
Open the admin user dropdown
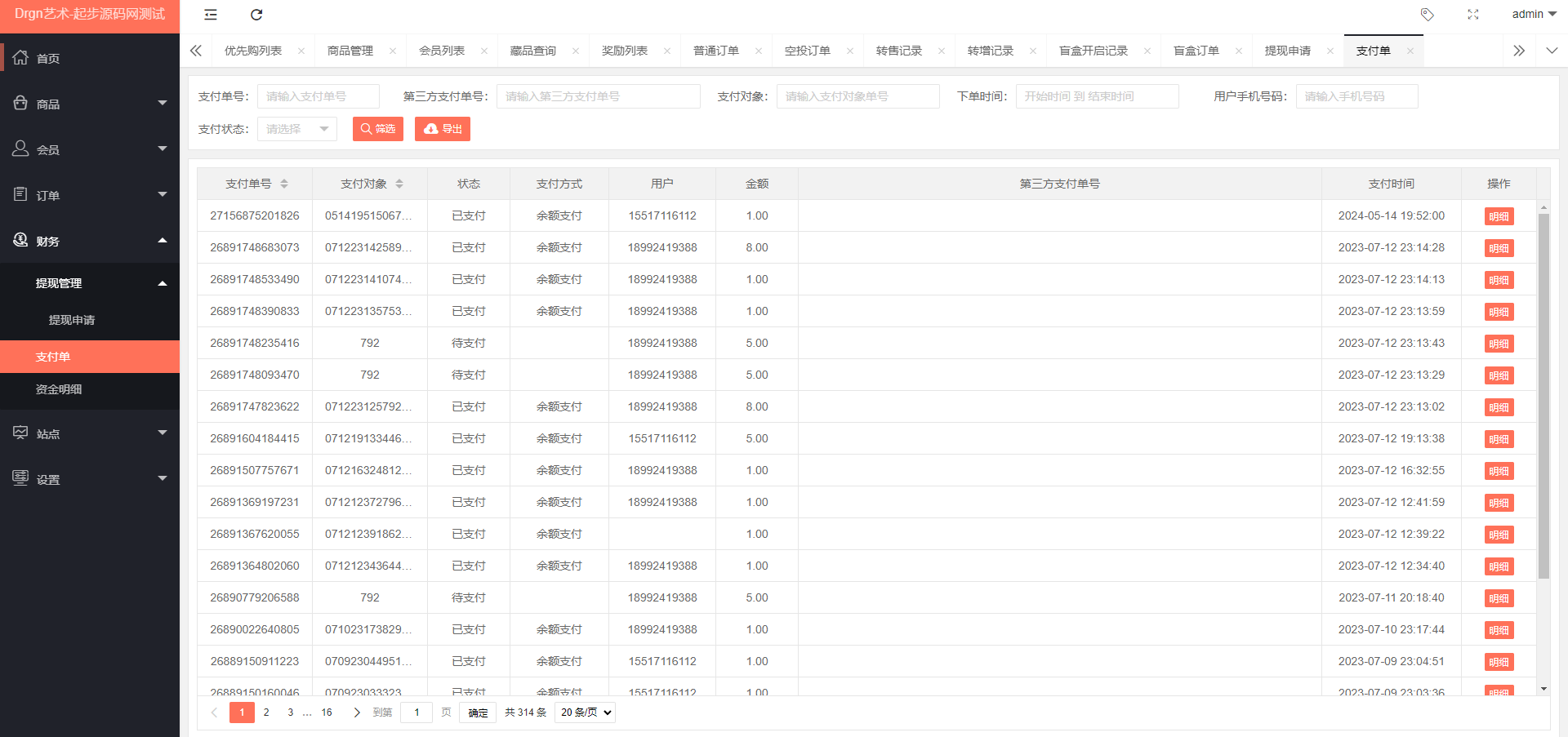pos(1533,15)
